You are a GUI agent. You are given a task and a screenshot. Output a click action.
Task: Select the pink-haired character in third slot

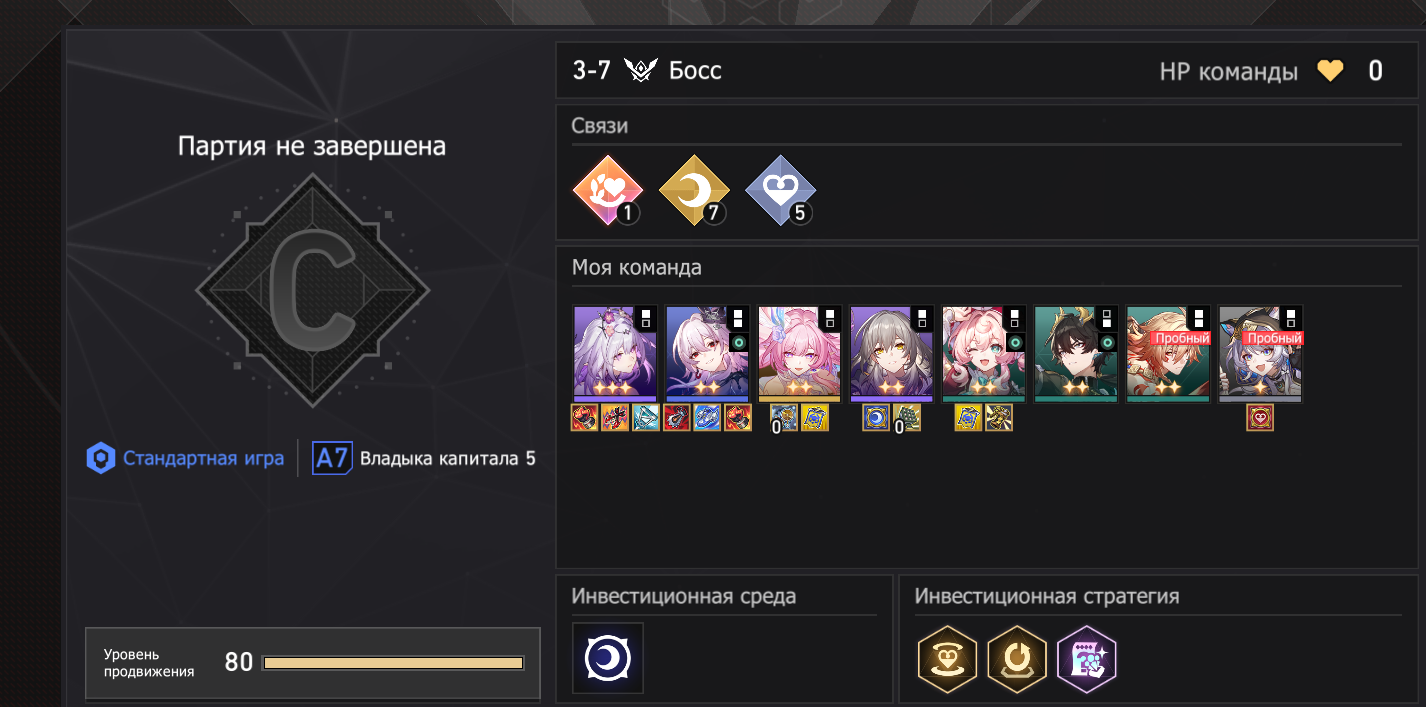[800, 354]
